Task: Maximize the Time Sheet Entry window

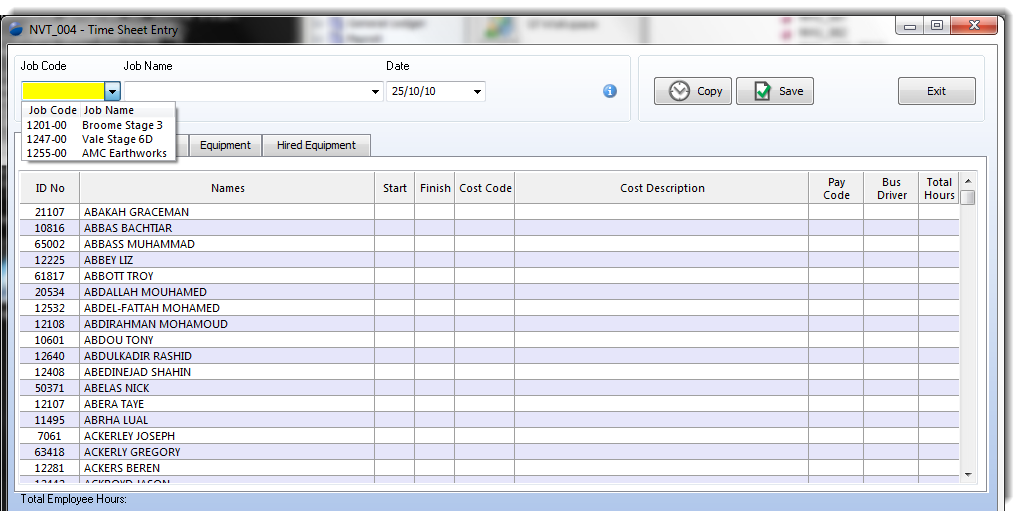Action: [x=937, y=26]
